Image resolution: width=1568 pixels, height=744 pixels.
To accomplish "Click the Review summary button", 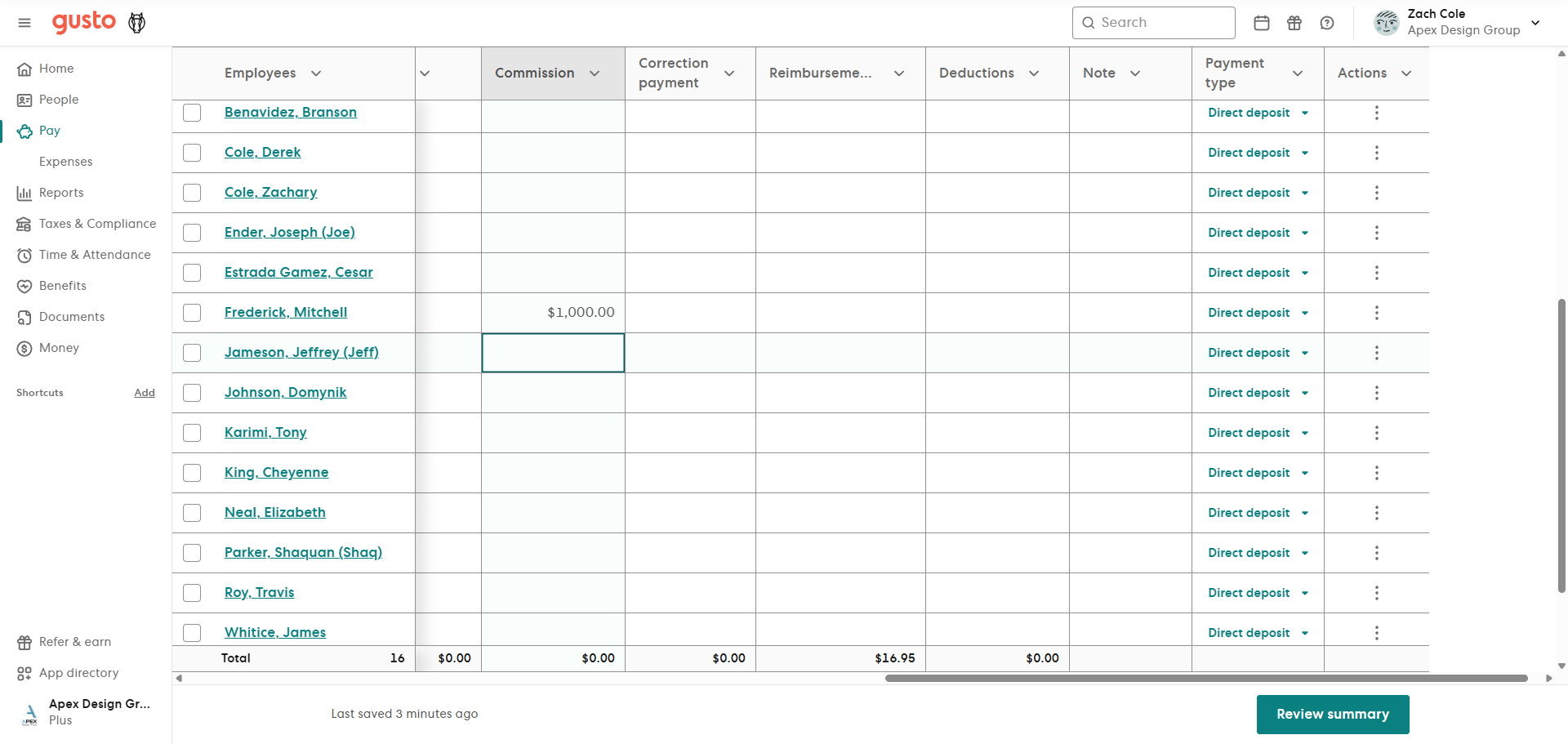I will pos(1333,715).
